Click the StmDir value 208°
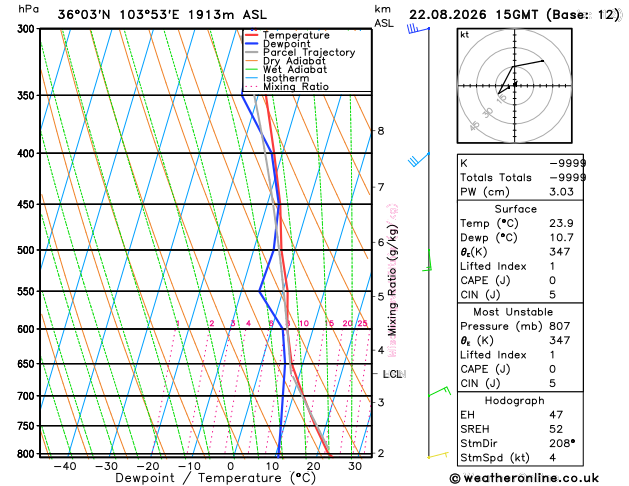 (x=562, y=443)
